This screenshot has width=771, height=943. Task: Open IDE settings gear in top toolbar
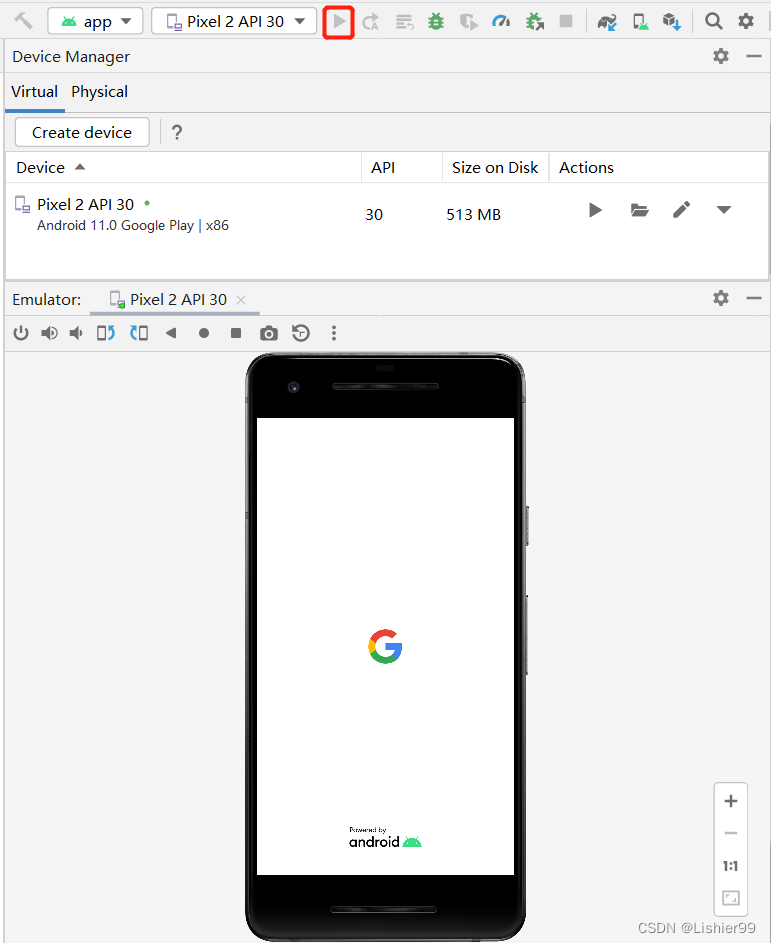[x=746, y=21]
